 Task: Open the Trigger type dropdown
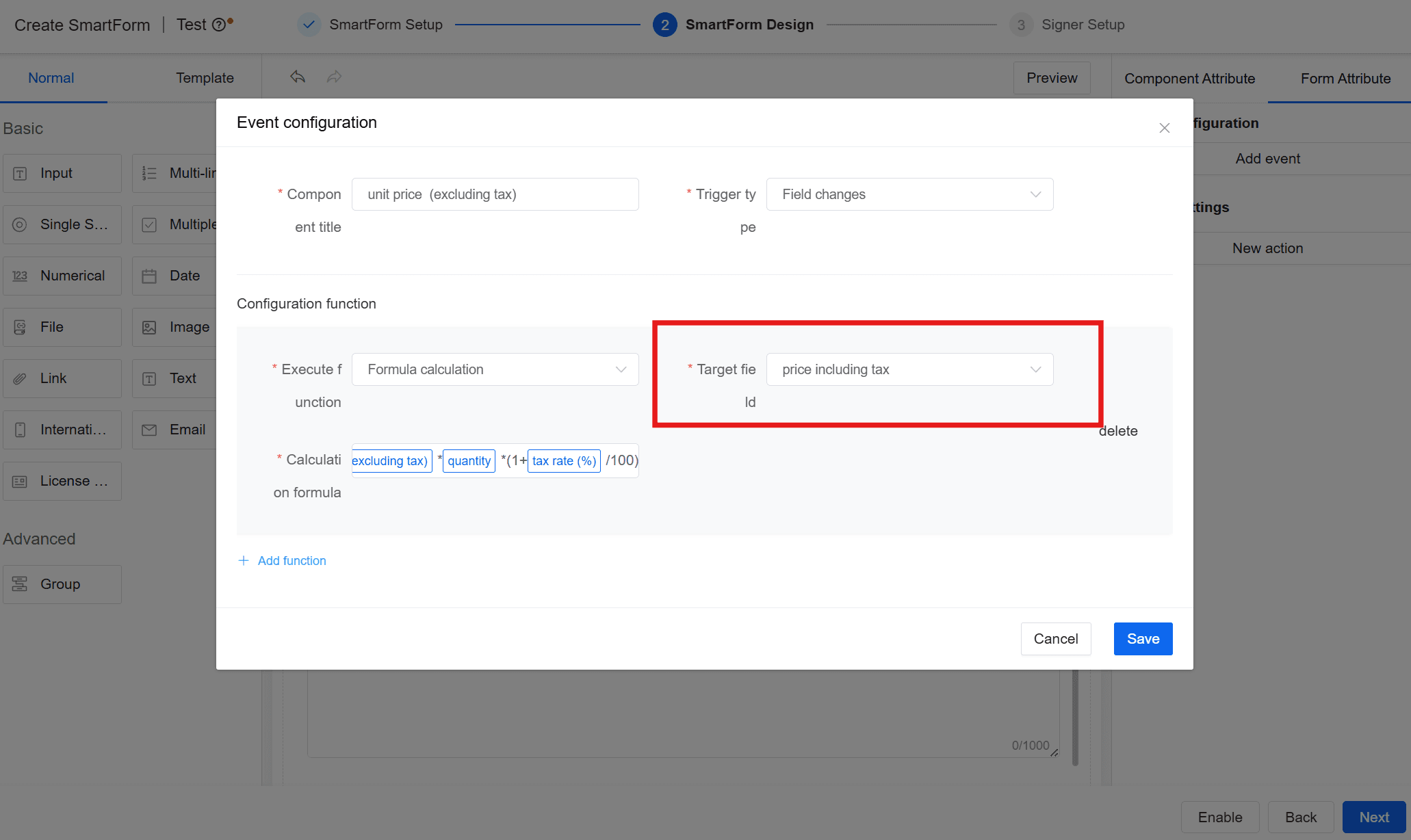(909, 194)
